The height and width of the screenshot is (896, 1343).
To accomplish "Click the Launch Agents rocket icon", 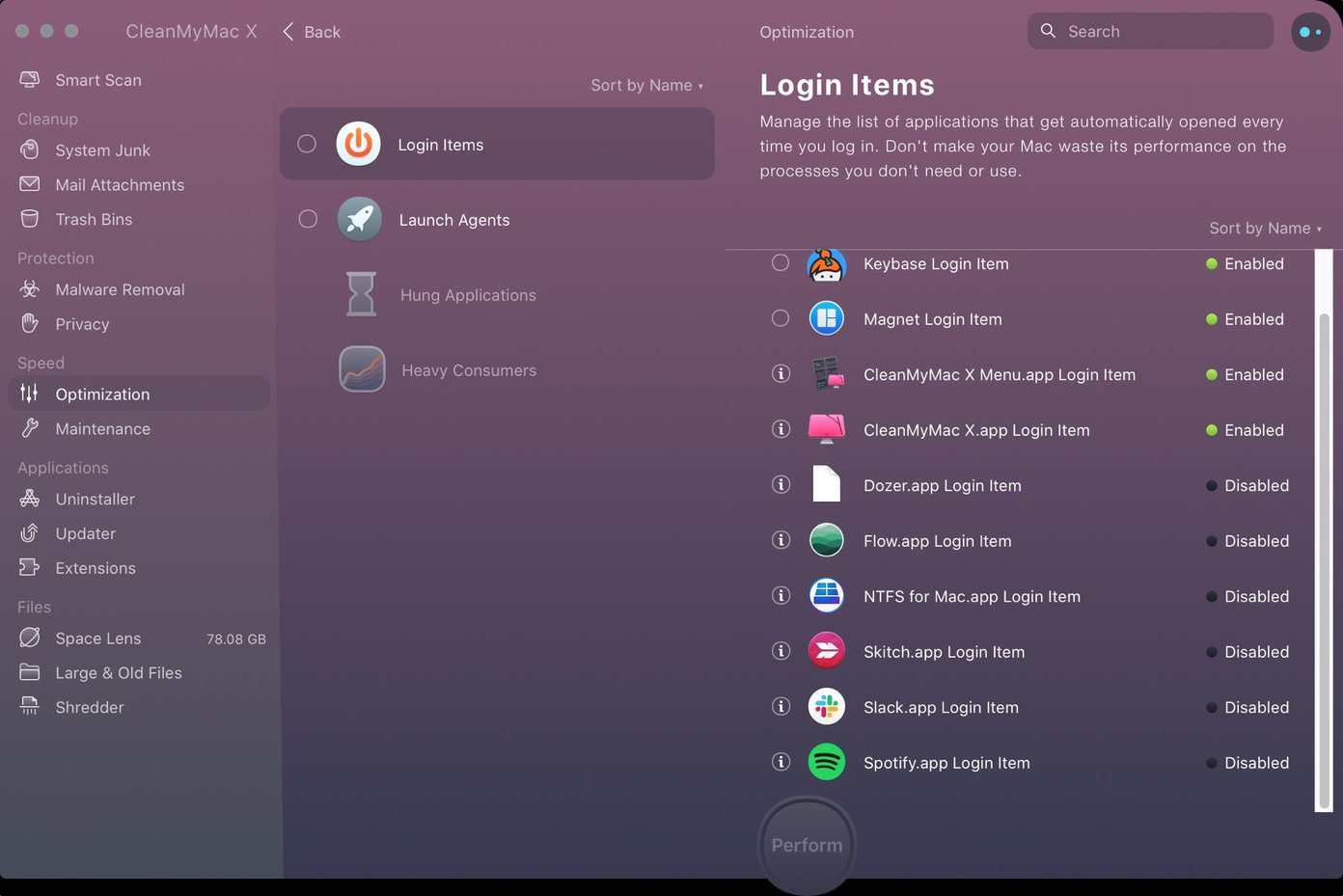I will tap(360, 219).
